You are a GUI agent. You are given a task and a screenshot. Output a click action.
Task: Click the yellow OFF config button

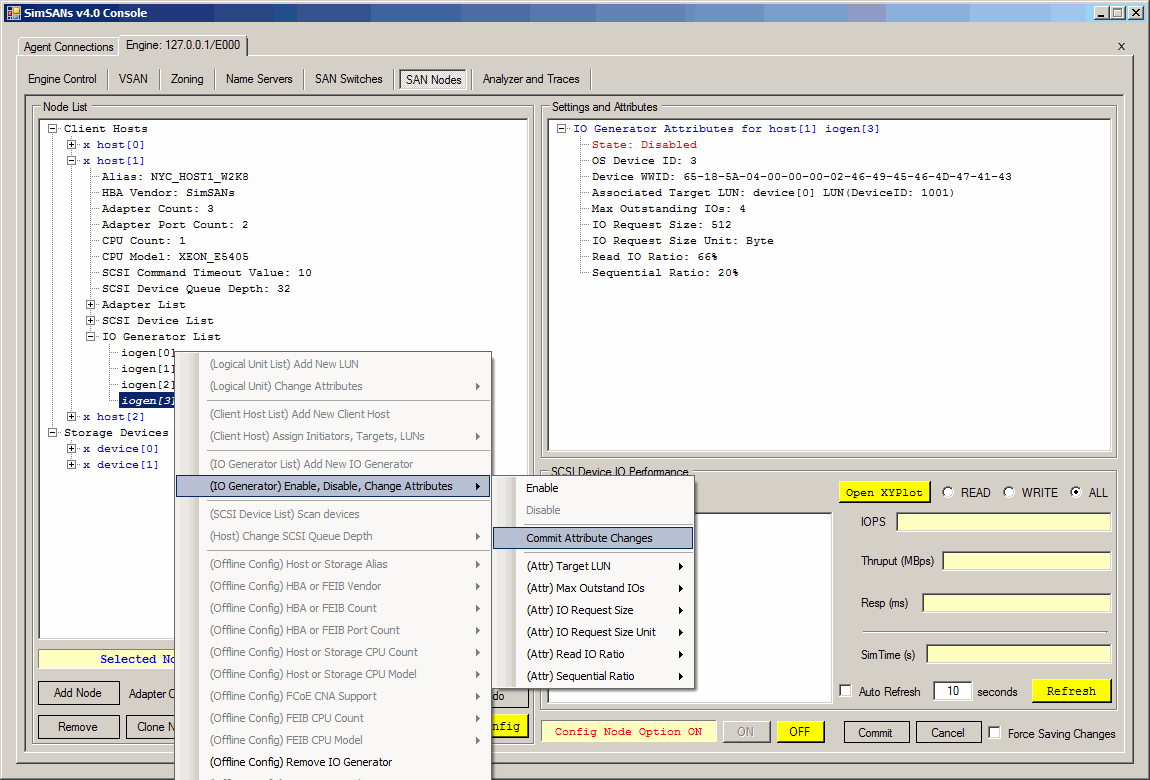799,732
